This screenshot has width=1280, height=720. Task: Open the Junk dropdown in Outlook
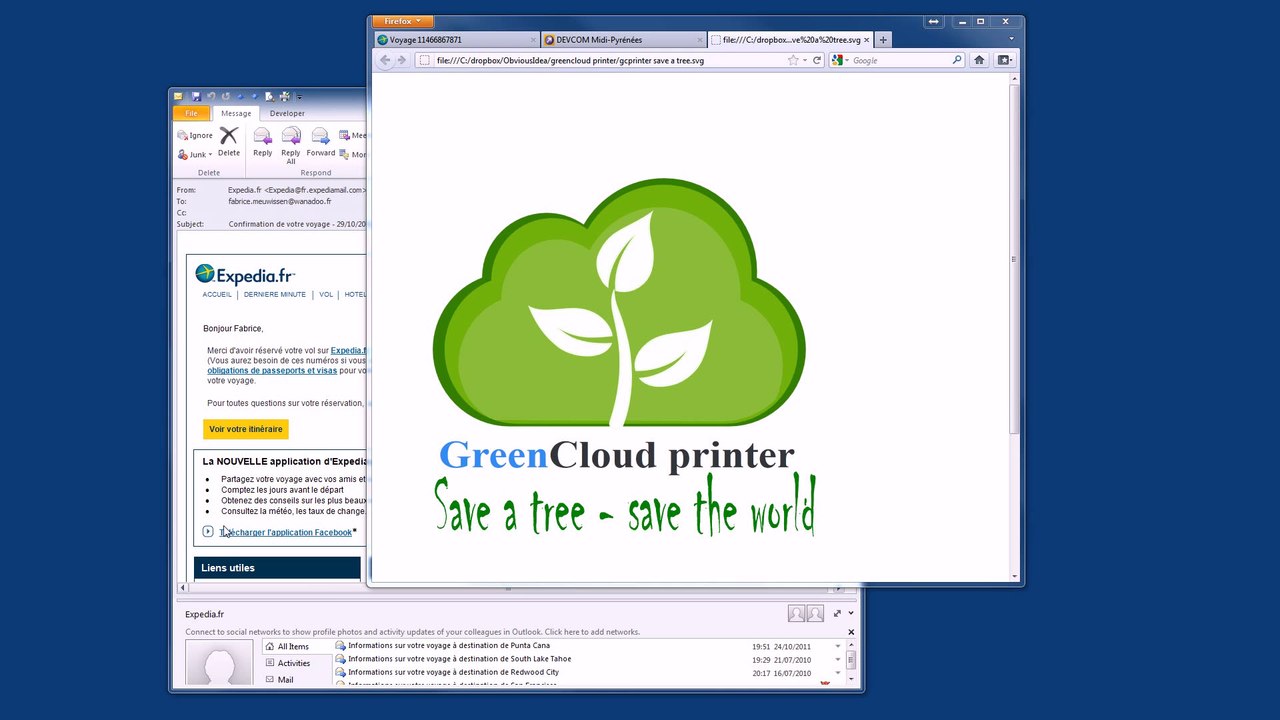(195, 154)
